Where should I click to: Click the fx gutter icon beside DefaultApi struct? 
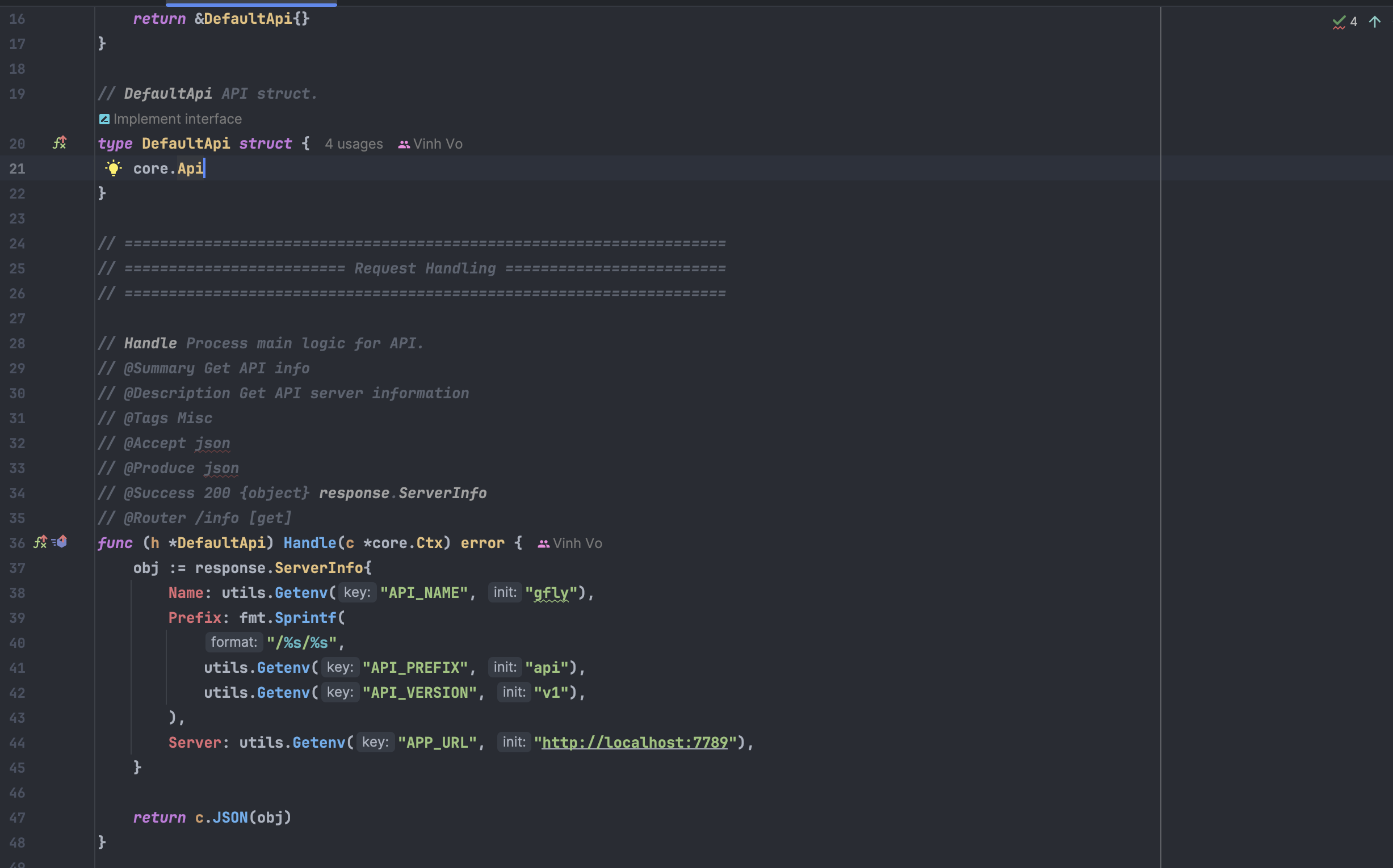coord(59,143)
